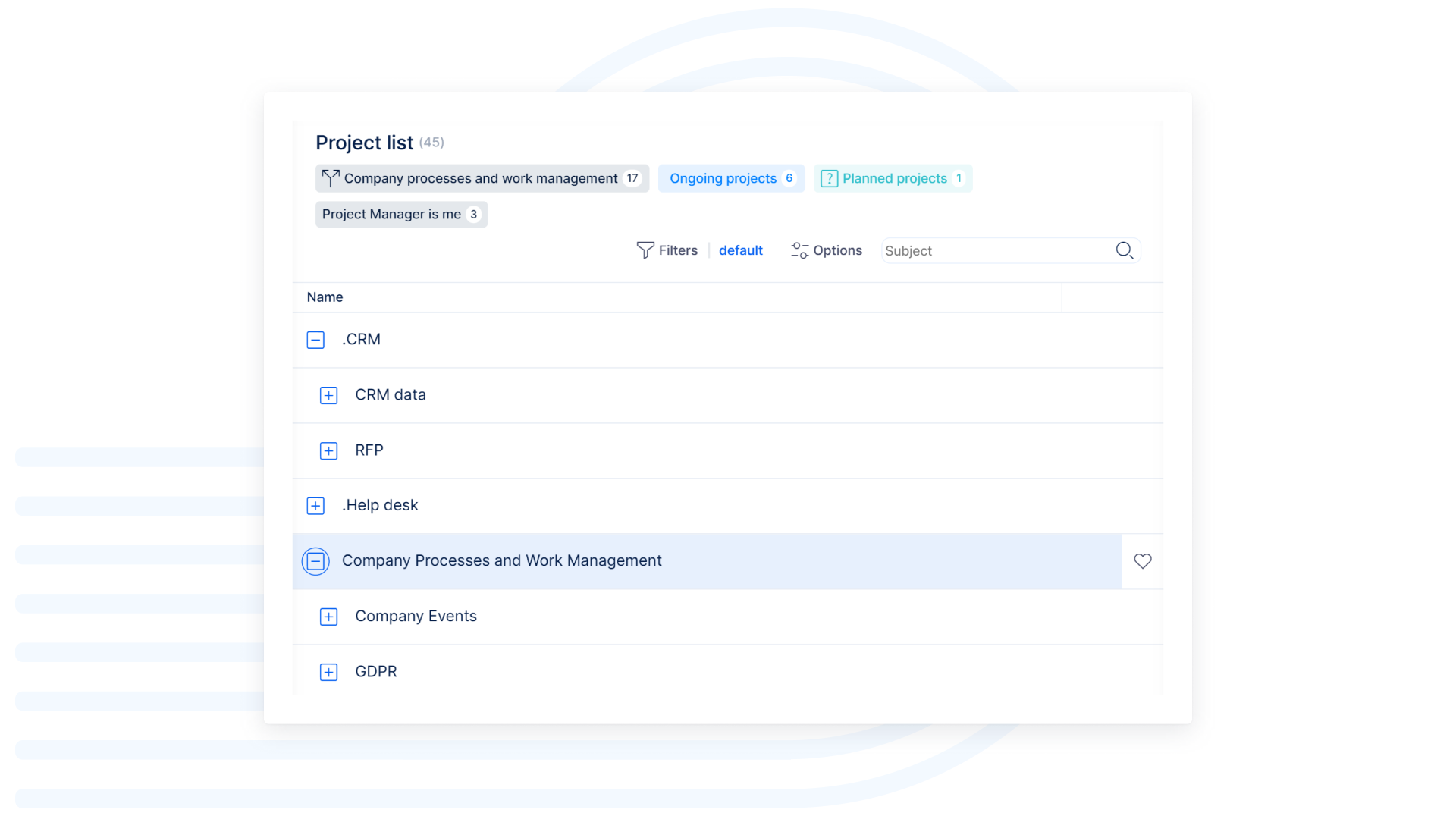
Task: Click the search magnifier icon
Action: click(x=1124, y=250)
